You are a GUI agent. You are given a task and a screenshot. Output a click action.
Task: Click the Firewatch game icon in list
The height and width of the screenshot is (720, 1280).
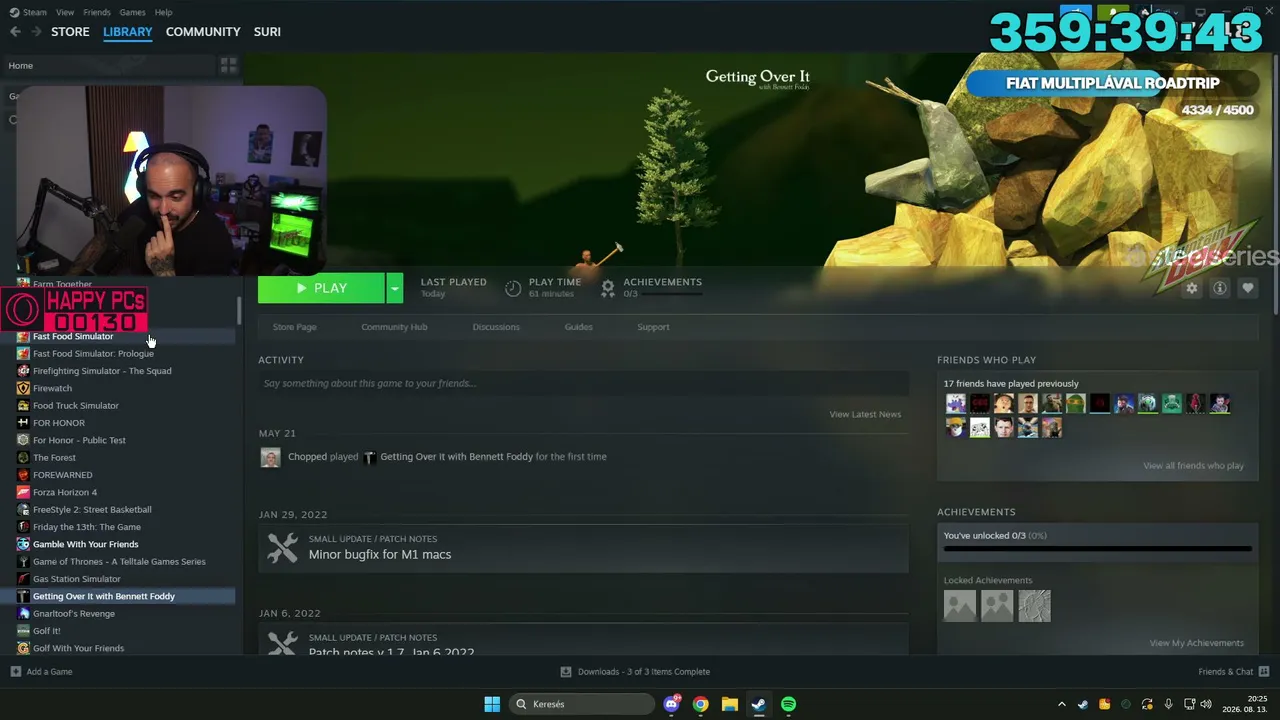[x=23, y=388]
